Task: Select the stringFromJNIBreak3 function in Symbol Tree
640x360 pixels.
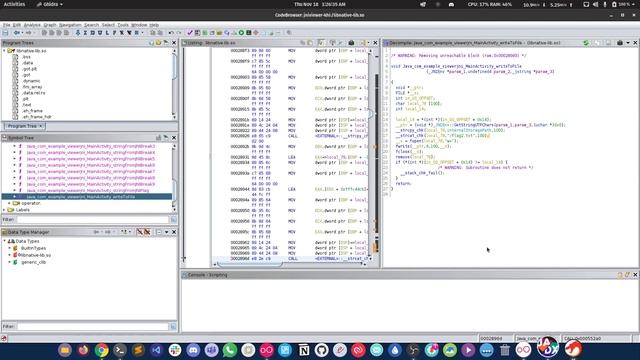Action: click(x=91, y=146)
